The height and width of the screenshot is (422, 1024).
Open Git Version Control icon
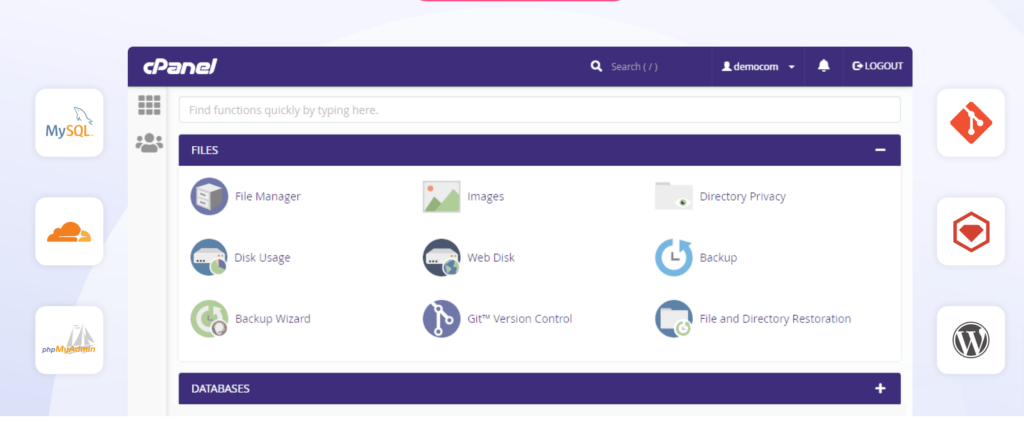pyautogui.click(x=441, y=319)
